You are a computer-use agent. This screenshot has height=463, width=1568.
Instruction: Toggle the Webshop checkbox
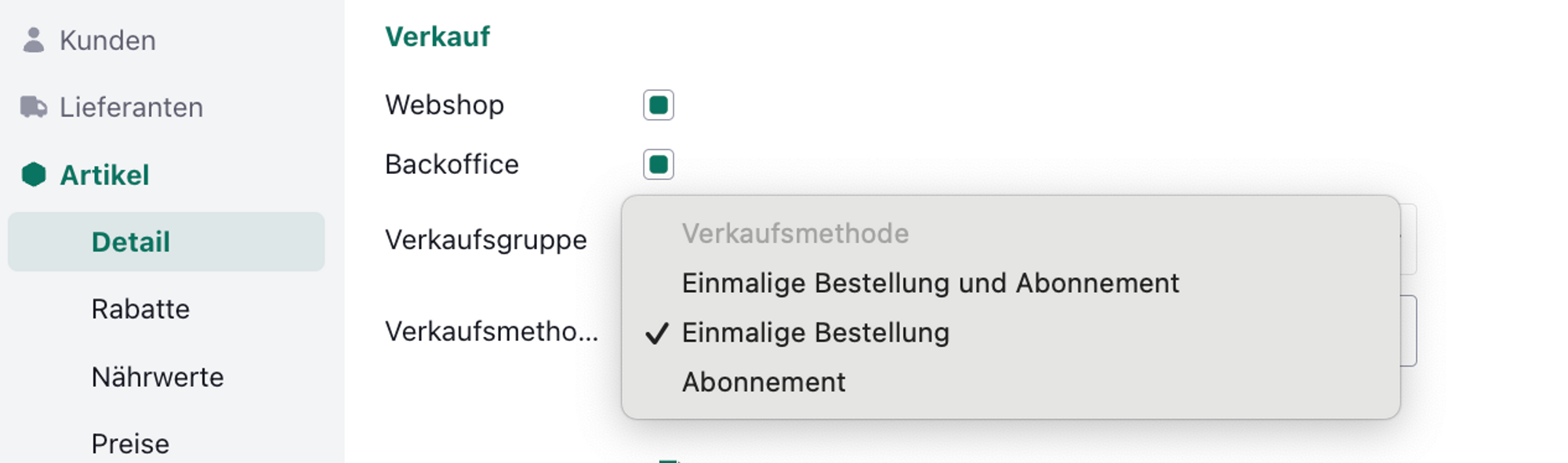pos(659,105)
